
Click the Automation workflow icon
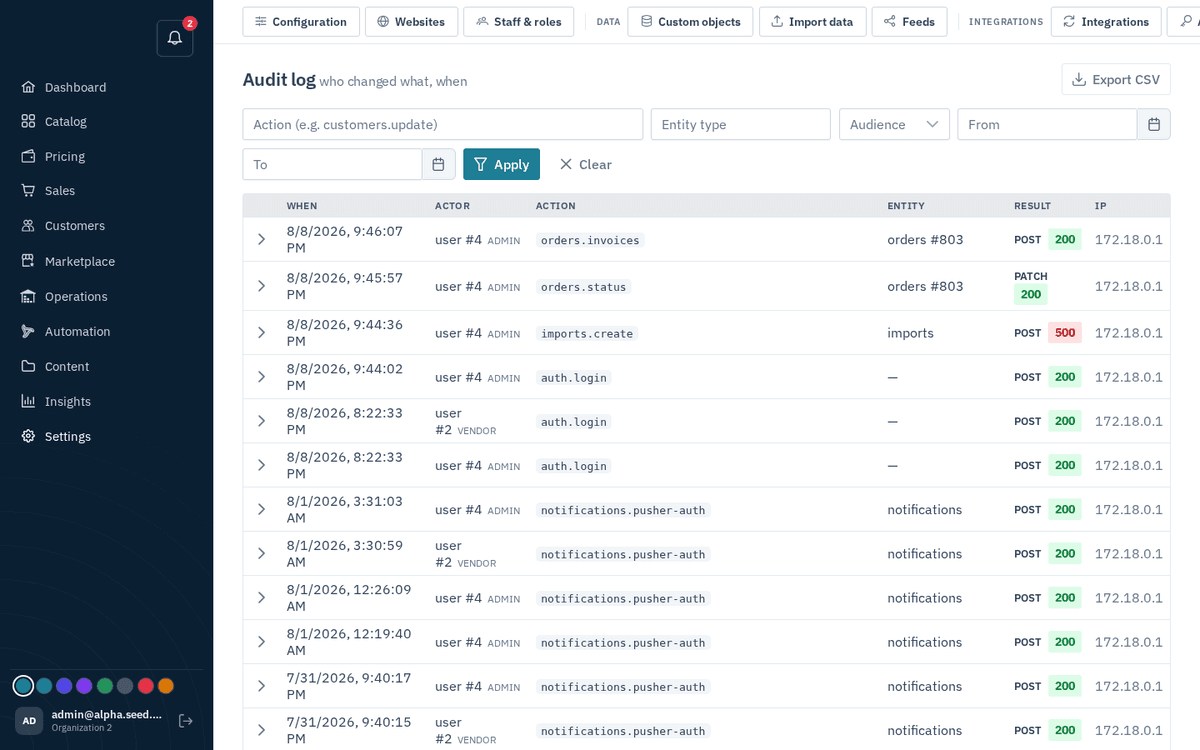coord(28,331)
